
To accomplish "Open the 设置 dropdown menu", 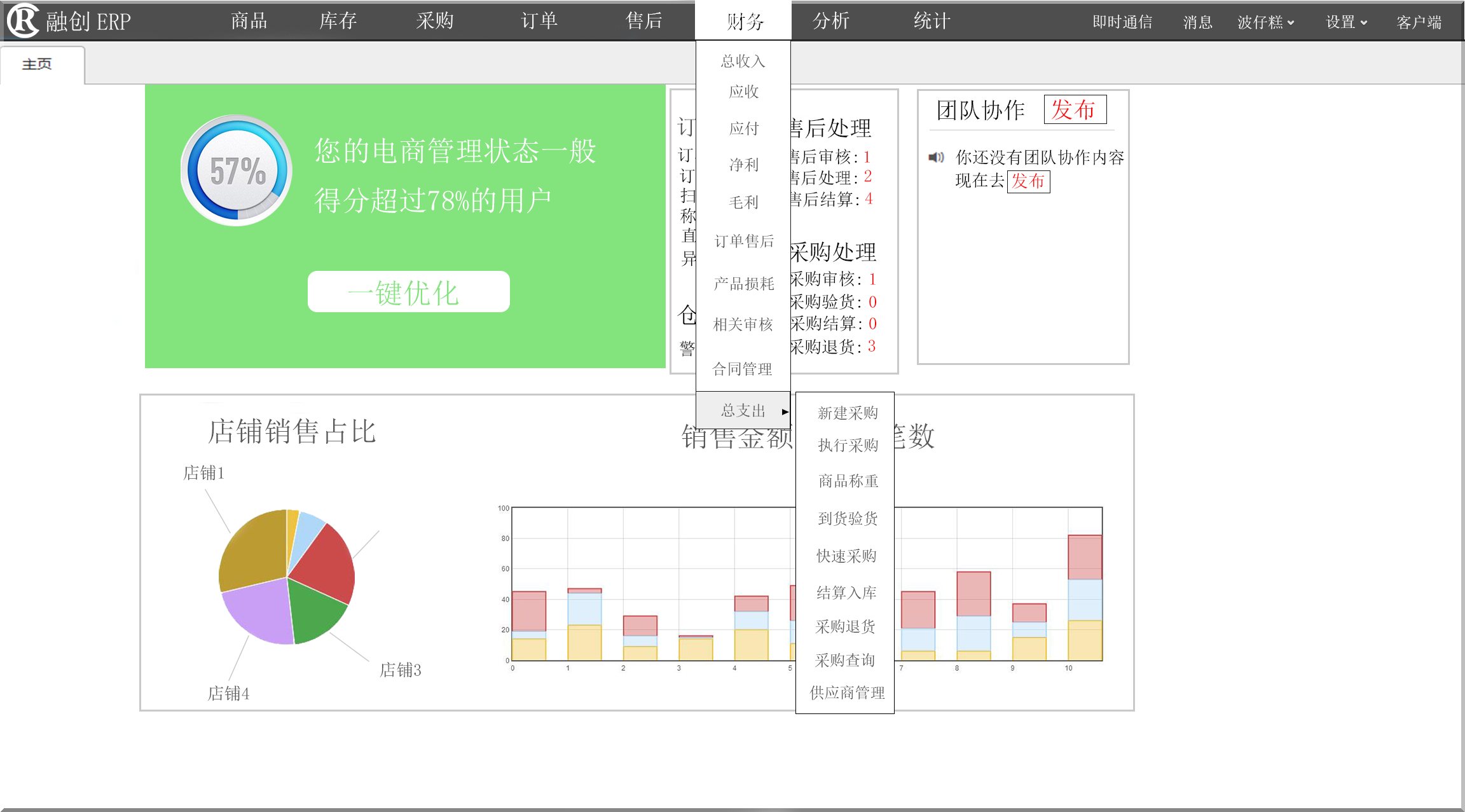I will click(x=1345, y=21).
